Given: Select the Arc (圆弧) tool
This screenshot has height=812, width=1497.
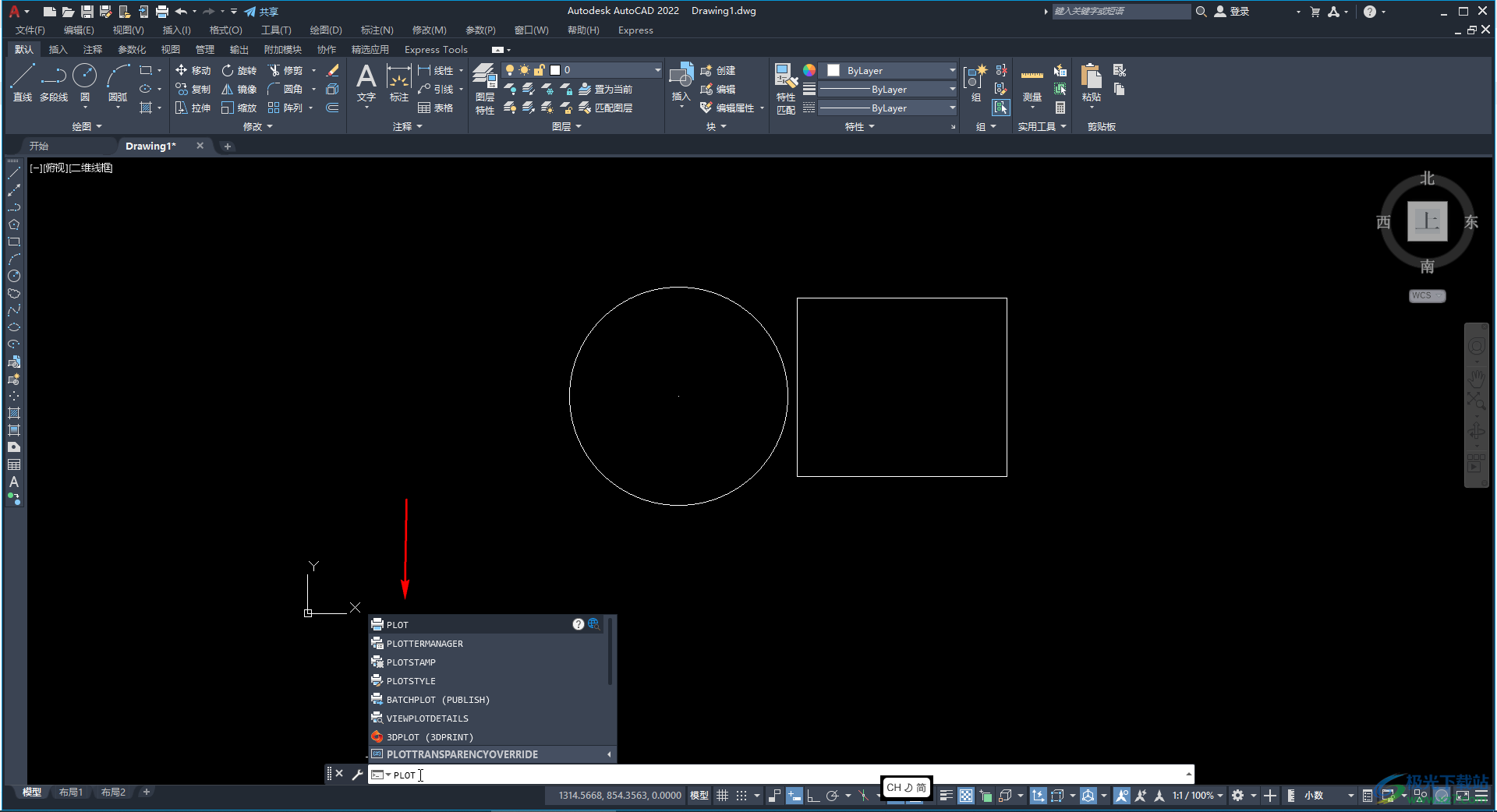Looking at the screenshot, I should (x=118, y=83).
